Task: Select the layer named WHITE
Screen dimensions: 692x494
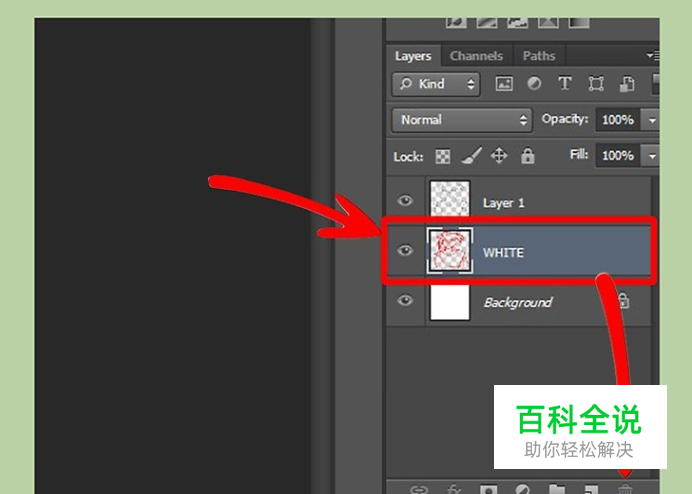Action: tap(503, 253)
